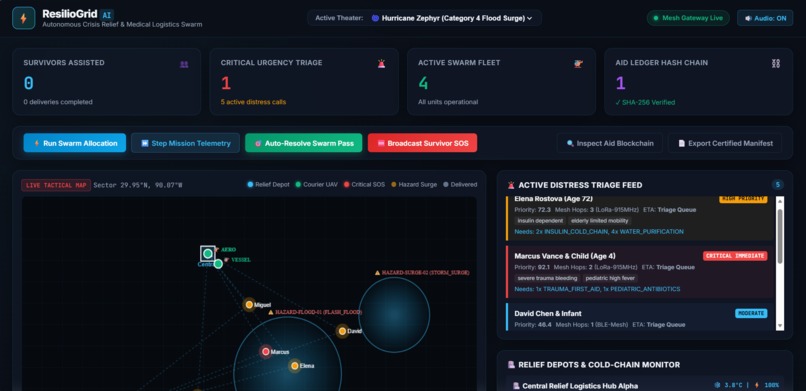Click the CRITICAL IMMEDIATE tag
Screen dimensions: 806x391
pyautogui.click(x=735, y=256)
